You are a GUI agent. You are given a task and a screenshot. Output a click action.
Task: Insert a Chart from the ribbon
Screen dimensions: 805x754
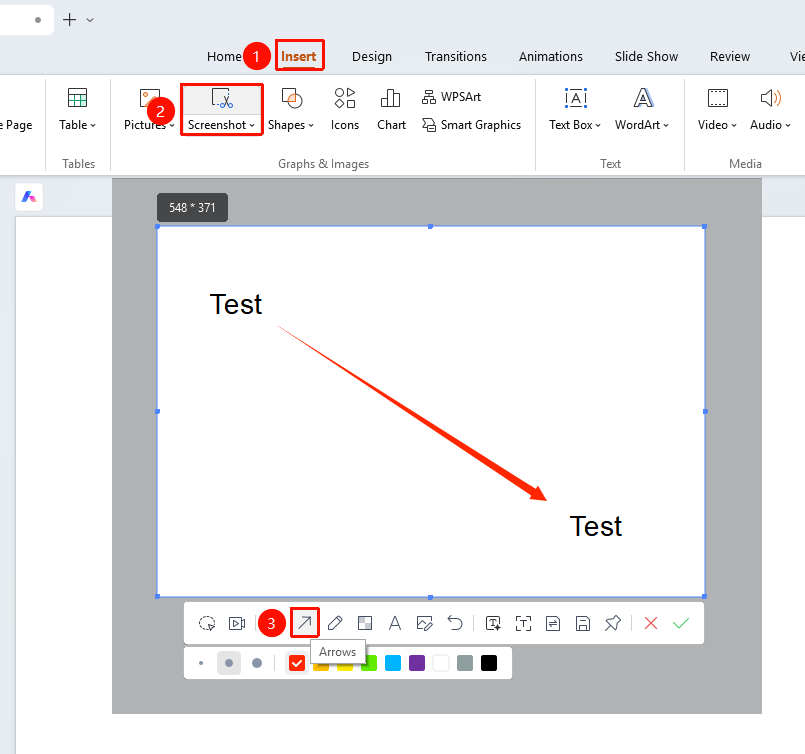click(x=391, y=109)
